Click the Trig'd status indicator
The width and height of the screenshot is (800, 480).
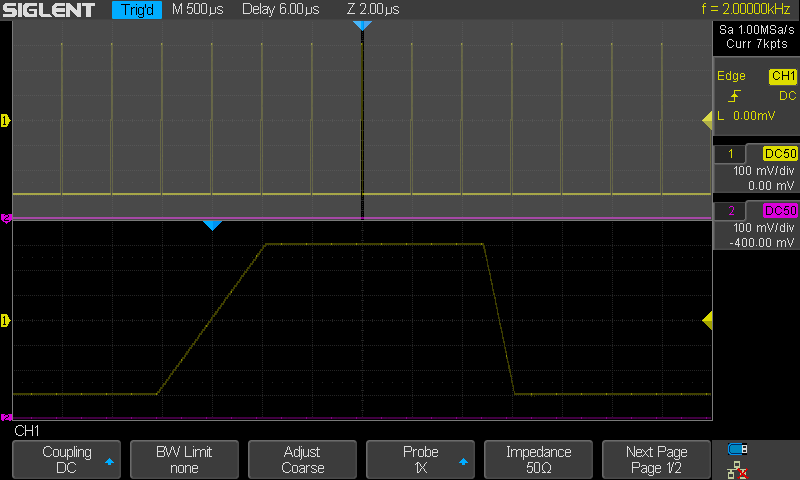click(137, 10)
